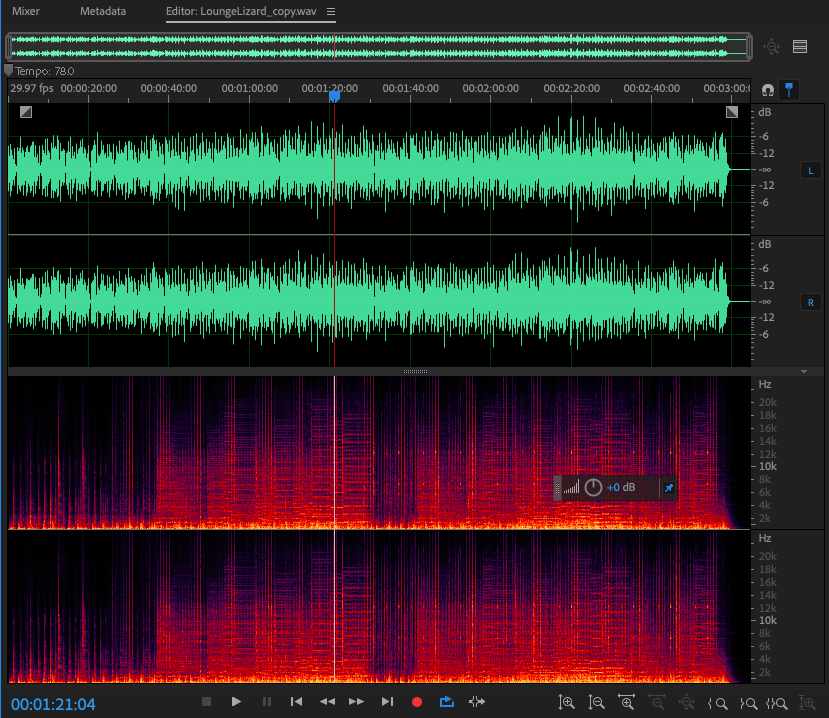Click the volume bars icon in the HUD
The width and height of the screenshot is (829, 718).
(572, 487)
